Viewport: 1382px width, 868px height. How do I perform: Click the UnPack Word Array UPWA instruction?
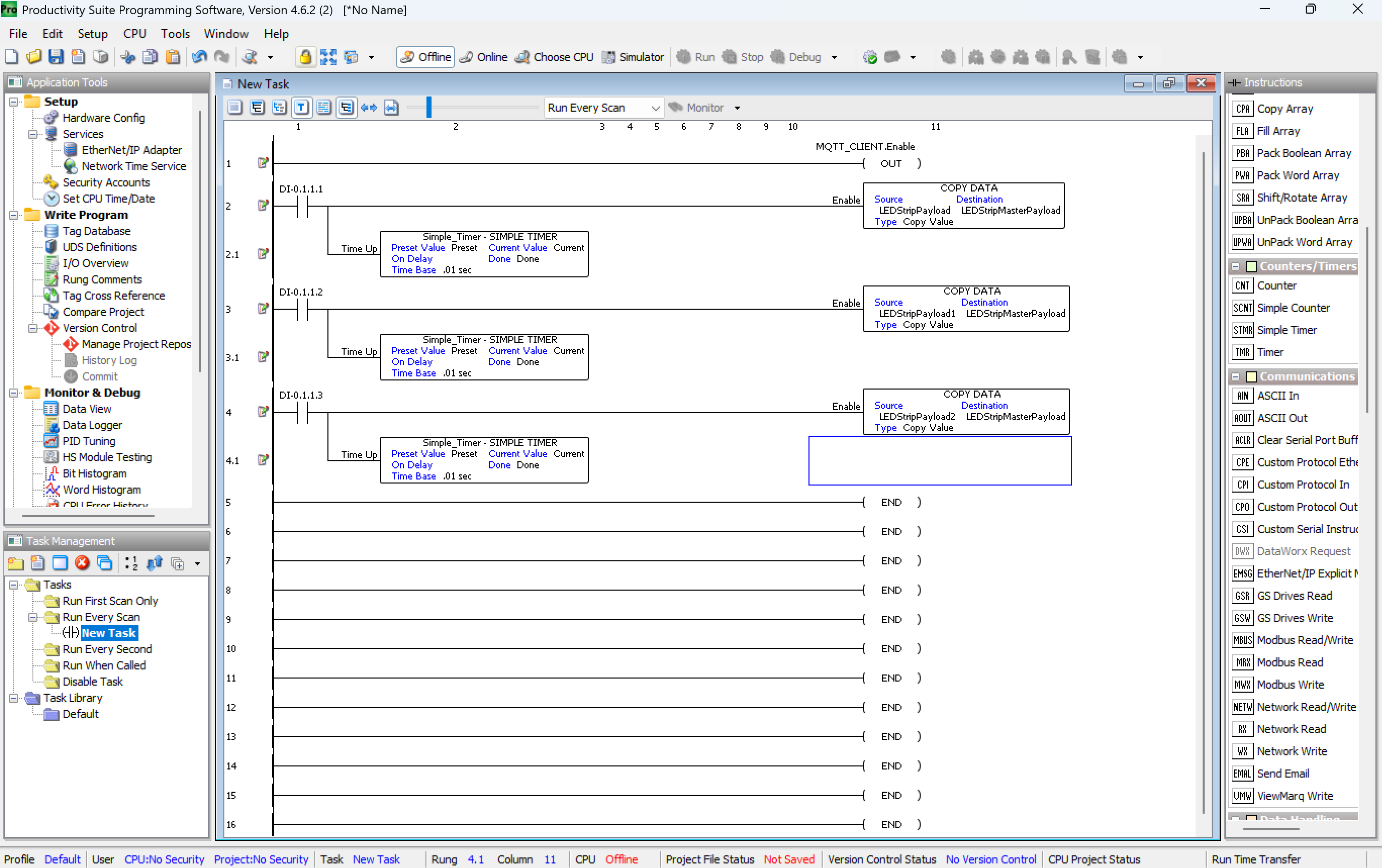[x=1294, y=242]
